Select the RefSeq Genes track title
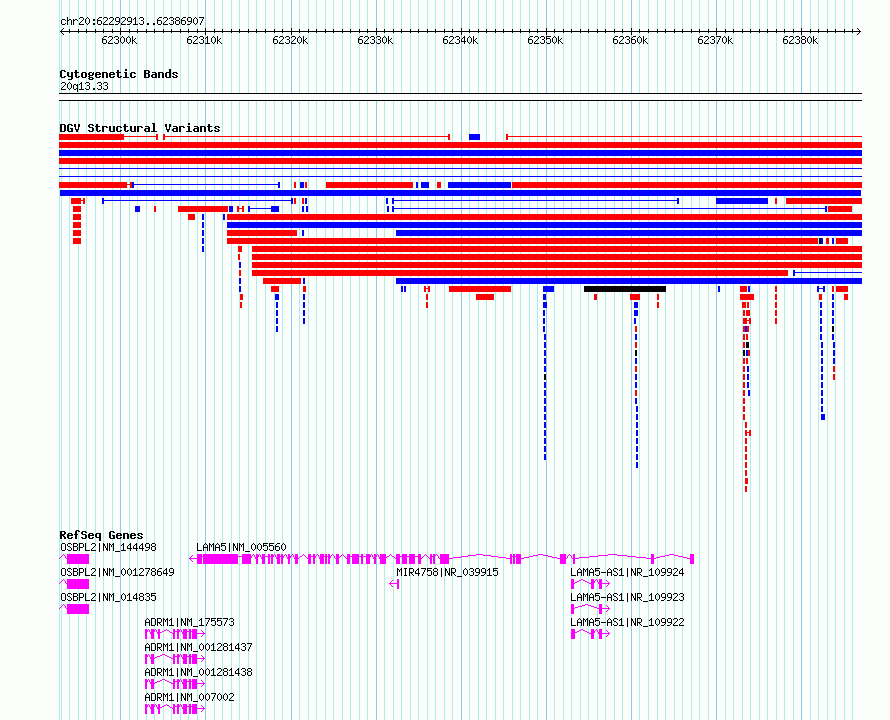Image resolution: width=890 pixels, height=720 pixels. tap(101, 535)
